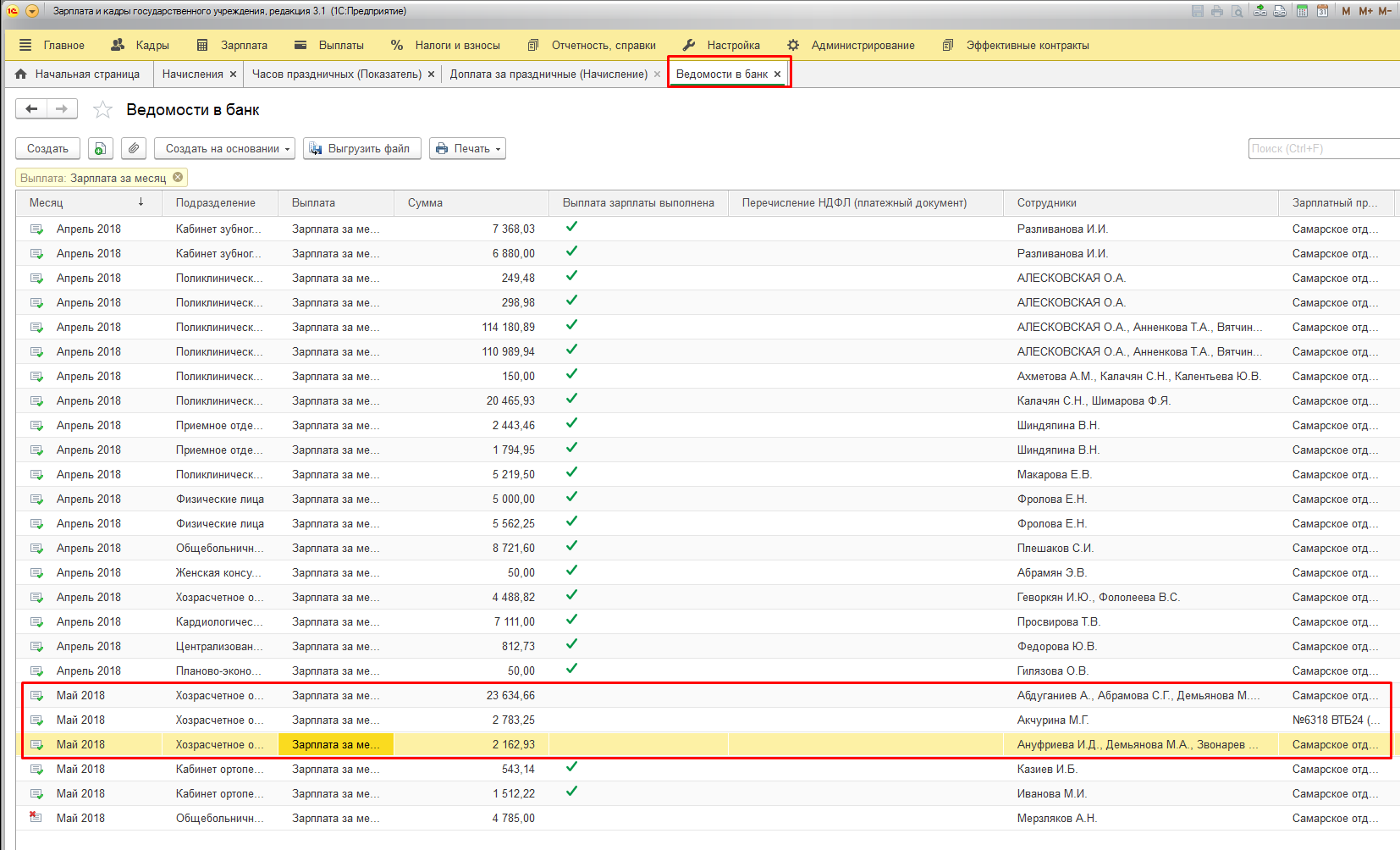The width and height of the screenshot is (1400, 850).
Task: Open the calculator icon in the title bar
Action: (x=1302, y=11)
